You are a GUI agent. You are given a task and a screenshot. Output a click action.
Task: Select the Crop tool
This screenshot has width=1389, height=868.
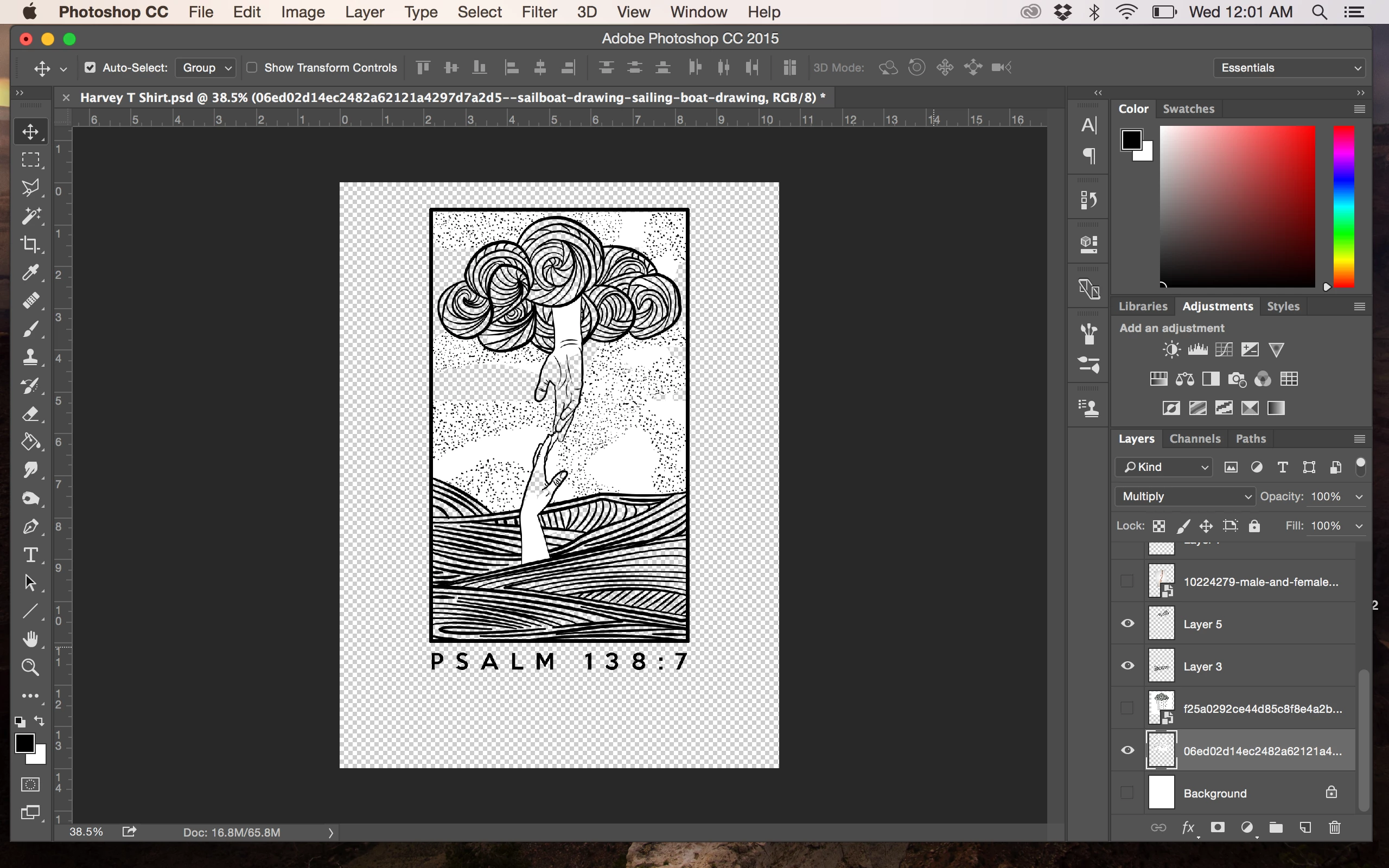(30, 244)
